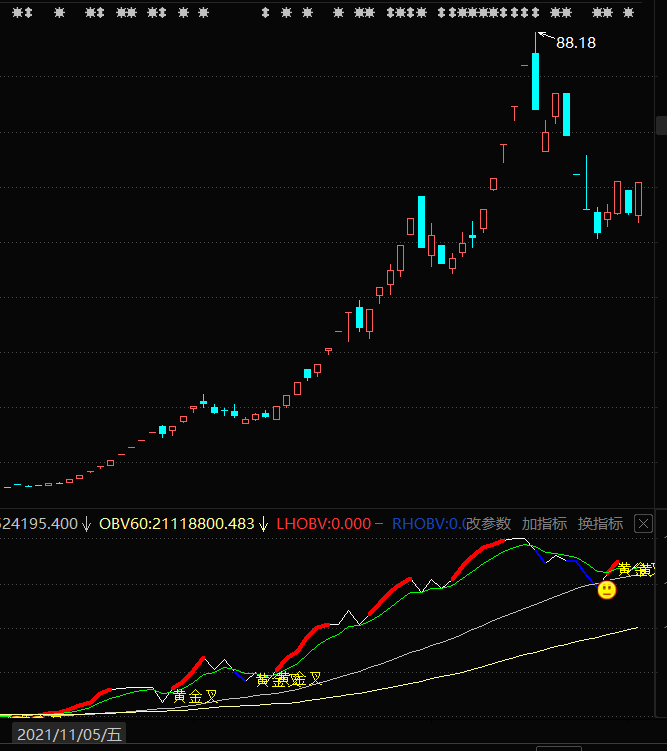Select the blue RHOBV indicator label
The height and width of the screenshot is (751, 667).
click(430, 524)
